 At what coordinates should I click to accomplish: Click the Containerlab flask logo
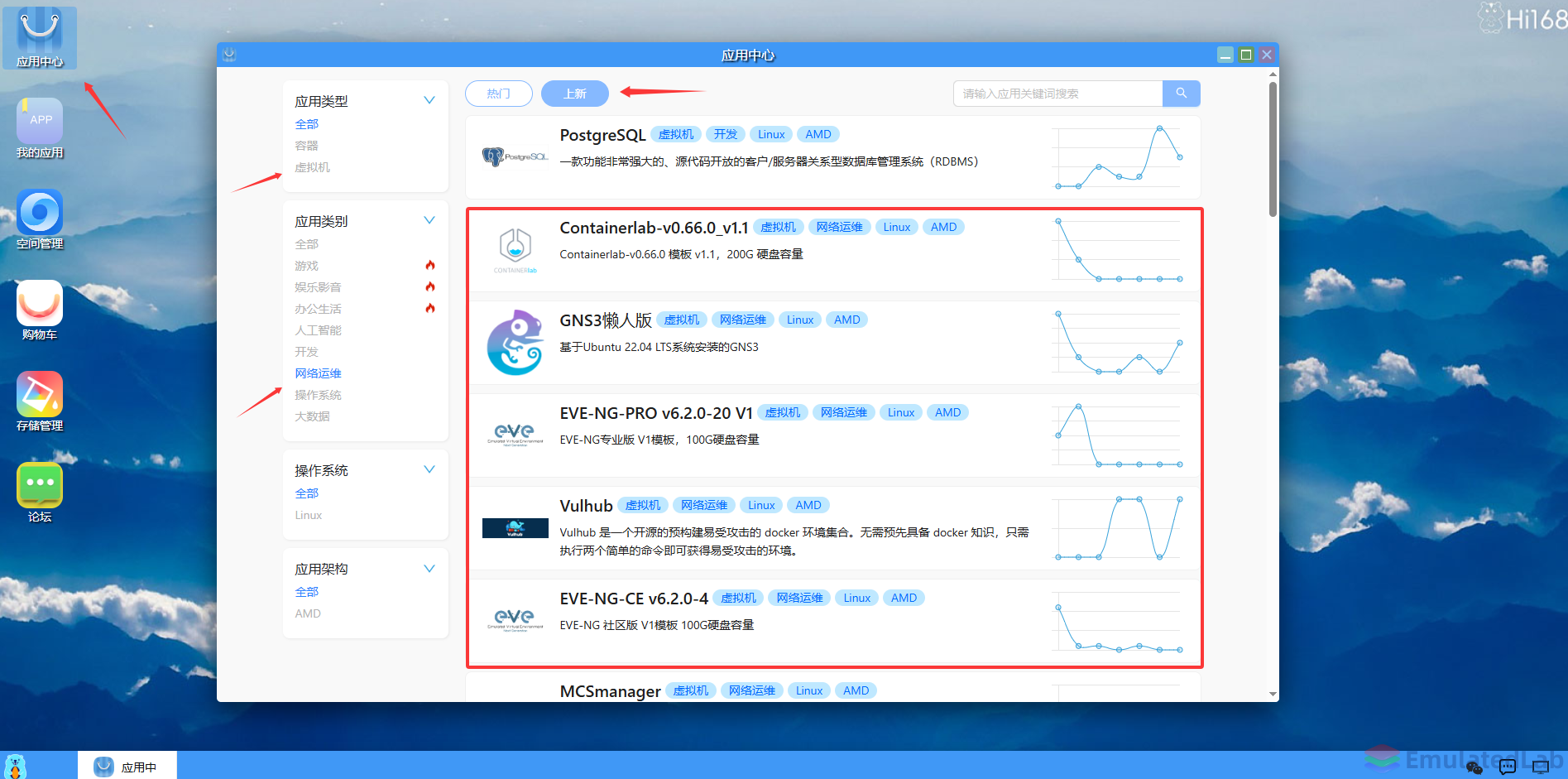point(515,250)
